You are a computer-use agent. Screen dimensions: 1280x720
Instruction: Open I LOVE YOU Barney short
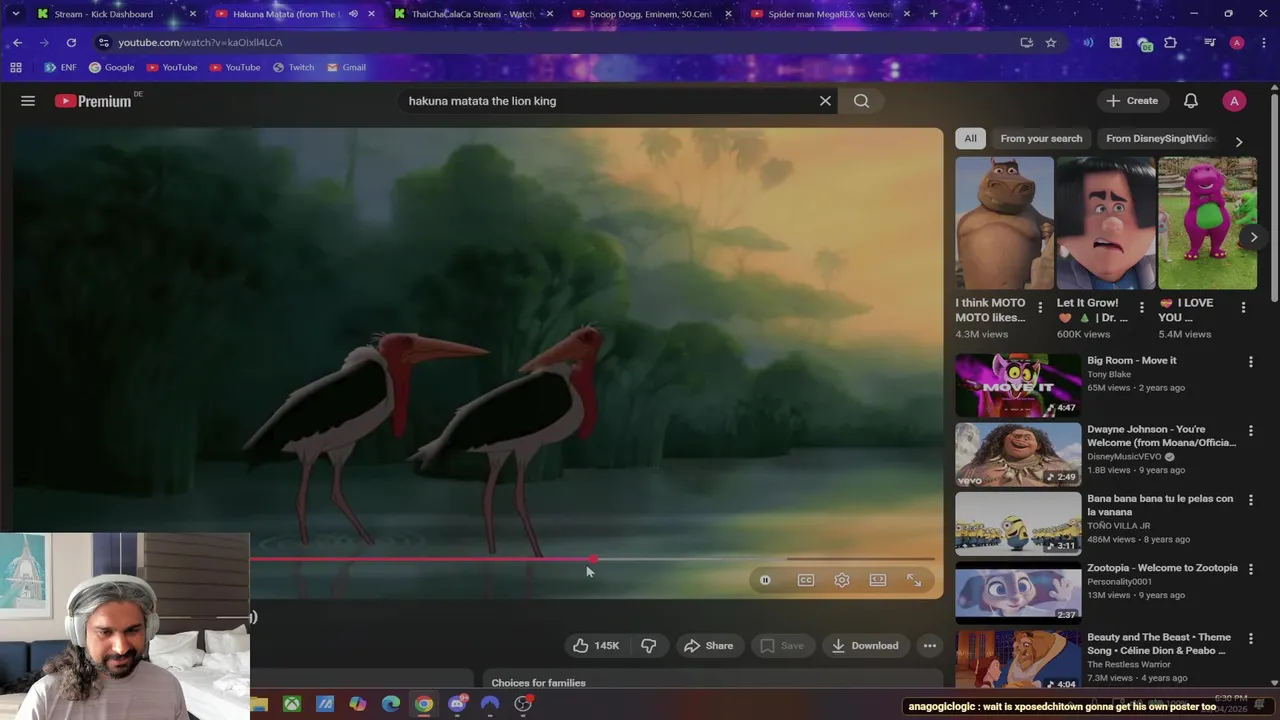(1207, 223)
